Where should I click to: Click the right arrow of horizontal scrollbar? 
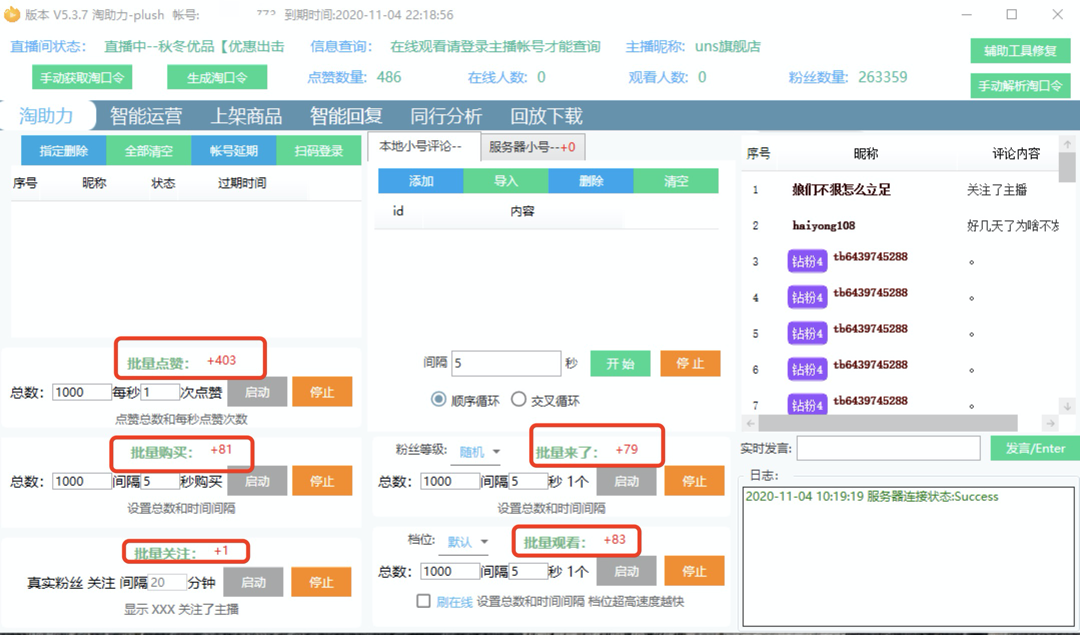(x=1050, y=423)
